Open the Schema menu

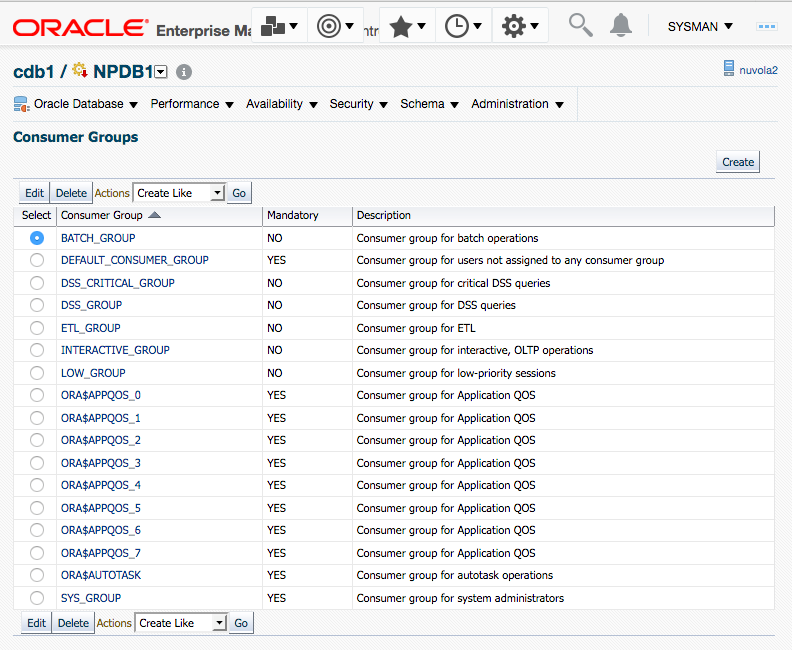[x=429, y=104]
